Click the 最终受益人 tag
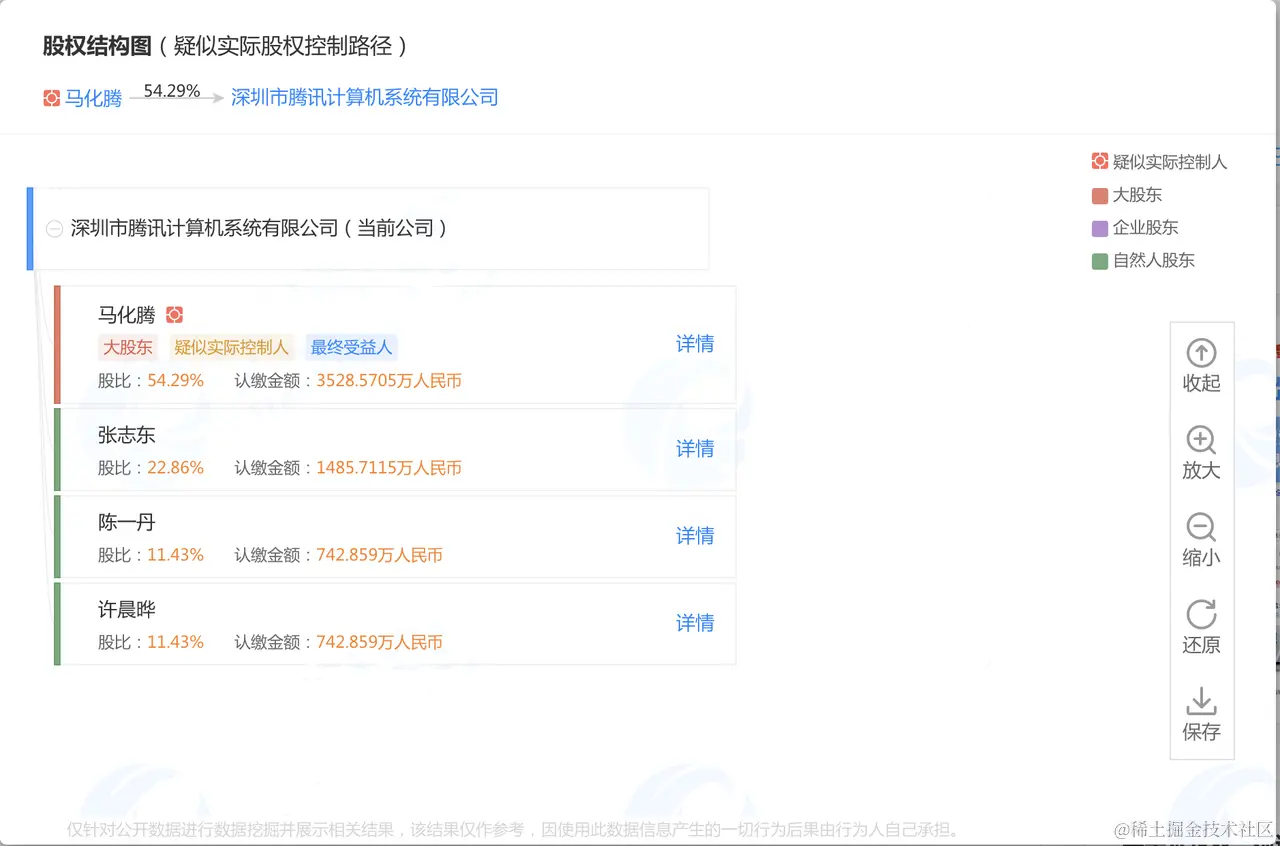This screenshot has width=1280, height=846. click(352, 347)
